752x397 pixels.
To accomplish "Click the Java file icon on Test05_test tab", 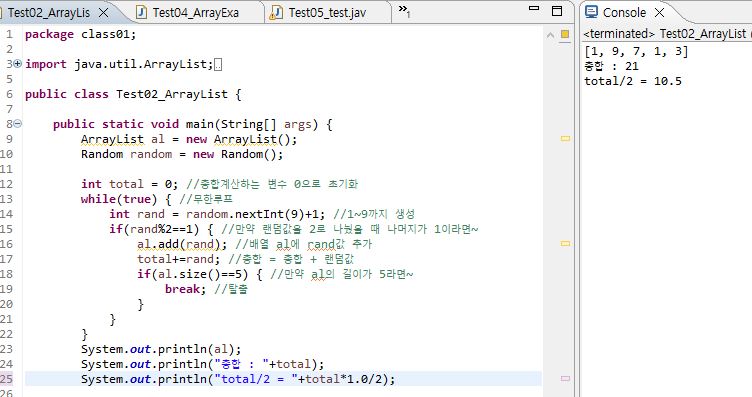I will pyautogui.click(x=276, y=12).
